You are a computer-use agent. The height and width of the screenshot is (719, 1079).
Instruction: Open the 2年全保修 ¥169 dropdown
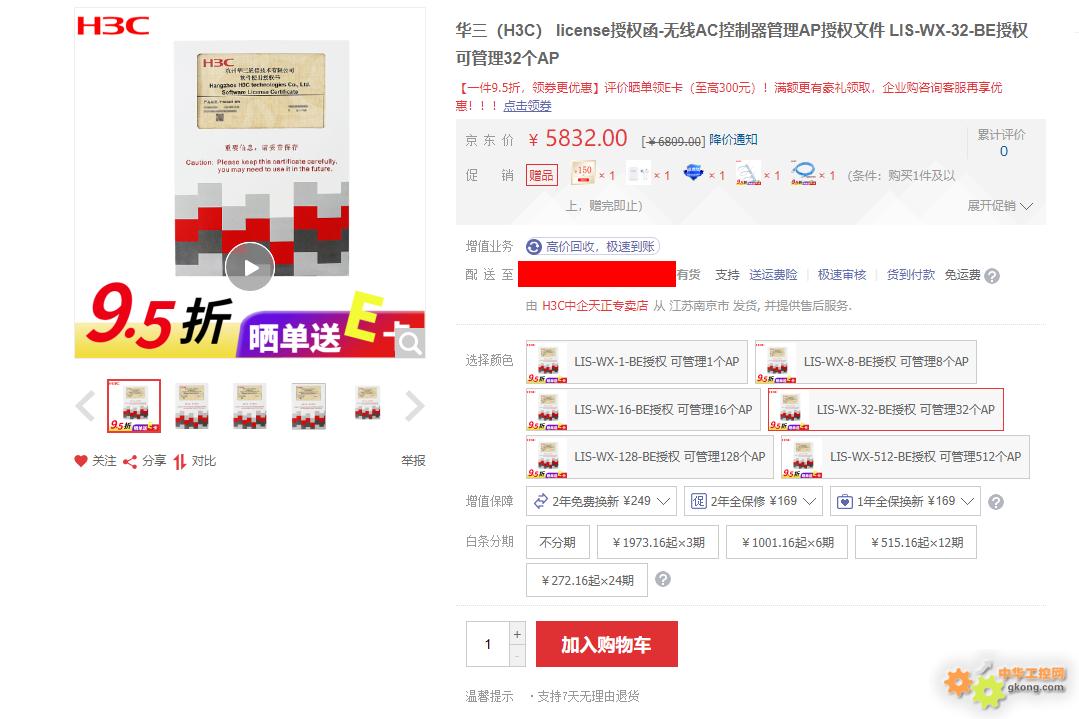(754, 501)
